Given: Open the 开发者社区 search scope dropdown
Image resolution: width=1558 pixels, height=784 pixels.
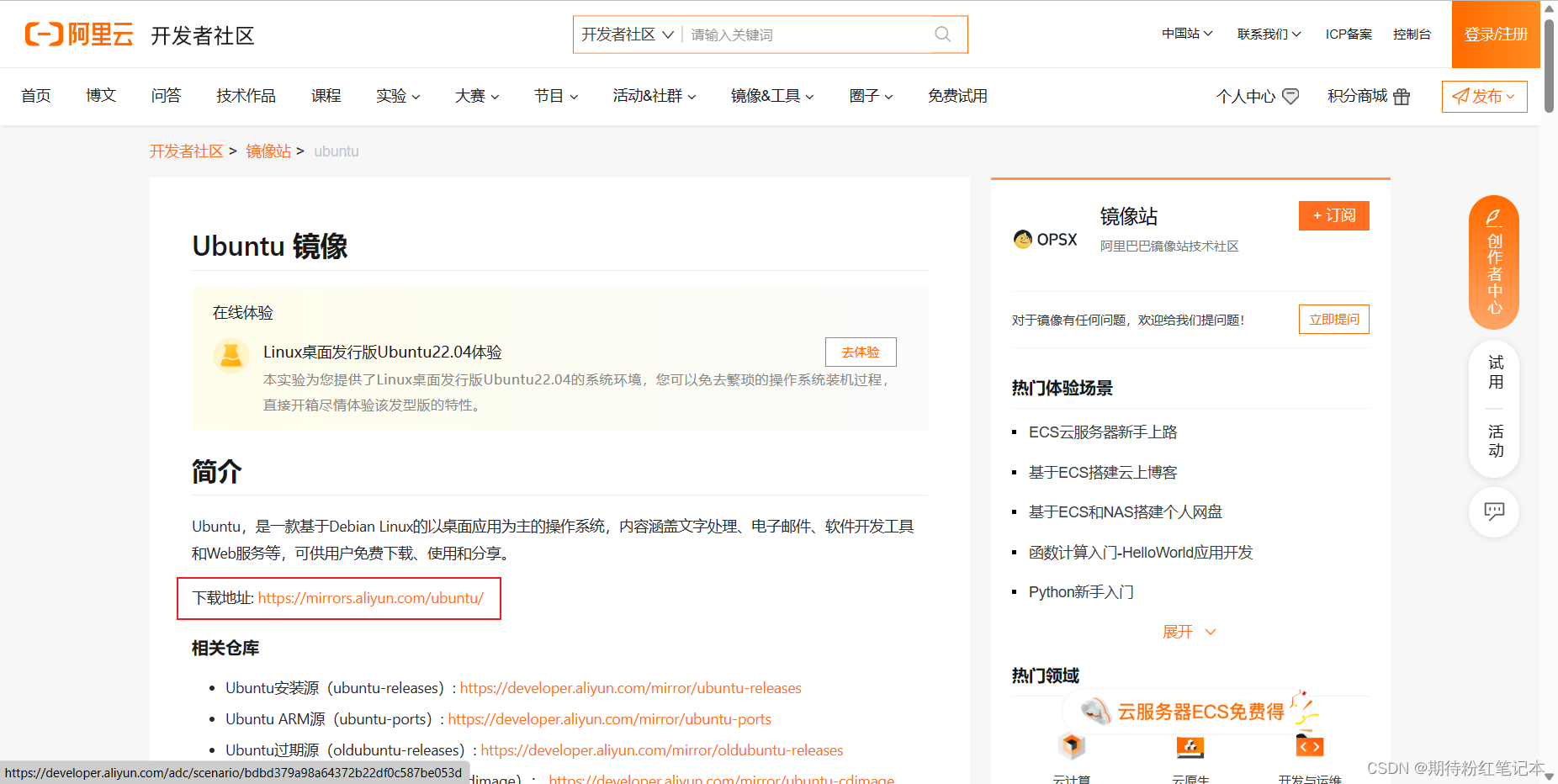Looking at the screenshot, I should tap(628, 34).
